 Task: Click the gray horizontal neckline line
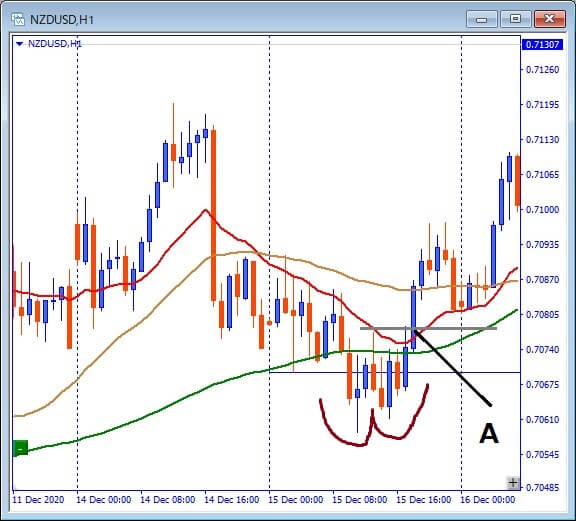(x=428, y=328)
